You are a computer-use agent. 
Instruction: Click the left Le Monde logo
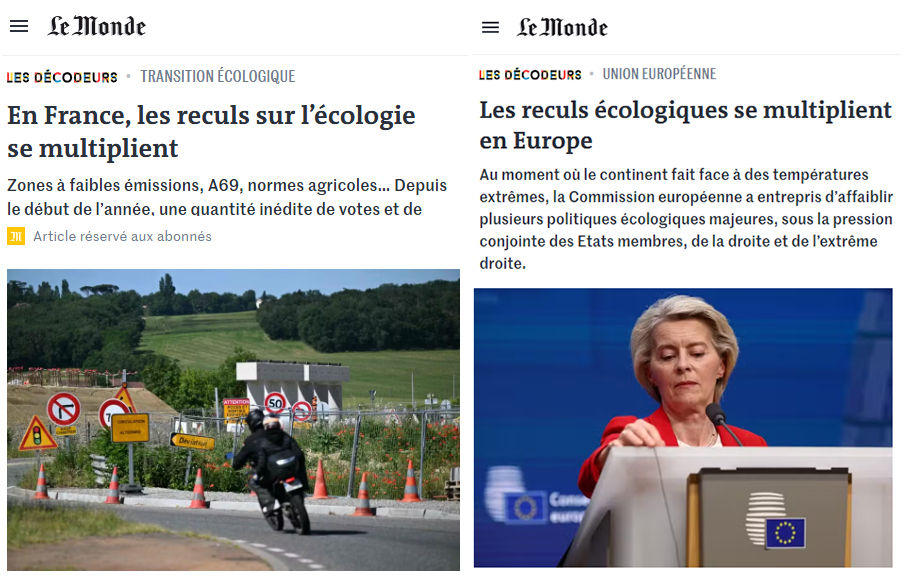tap(97, 27)
